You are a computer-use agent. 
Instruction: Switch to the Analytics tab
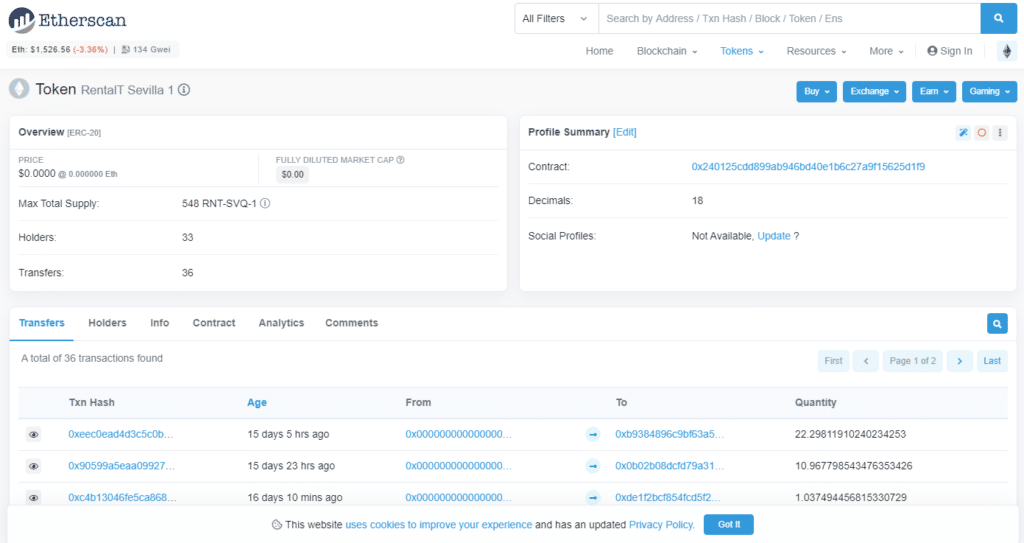pyautogui.click(x=281, y=323)
